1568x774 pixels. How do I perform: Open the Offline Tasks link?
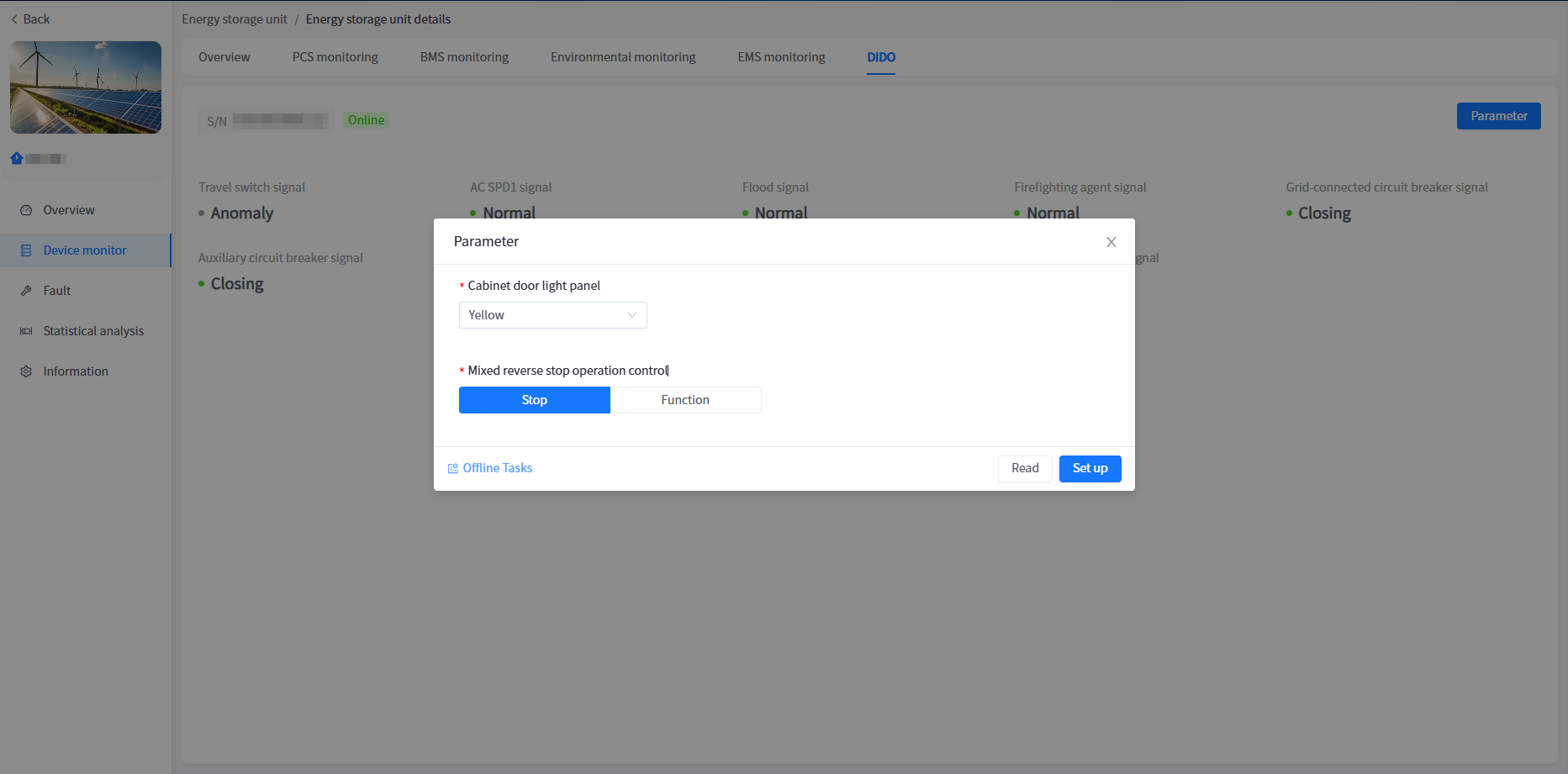(497, 468)
